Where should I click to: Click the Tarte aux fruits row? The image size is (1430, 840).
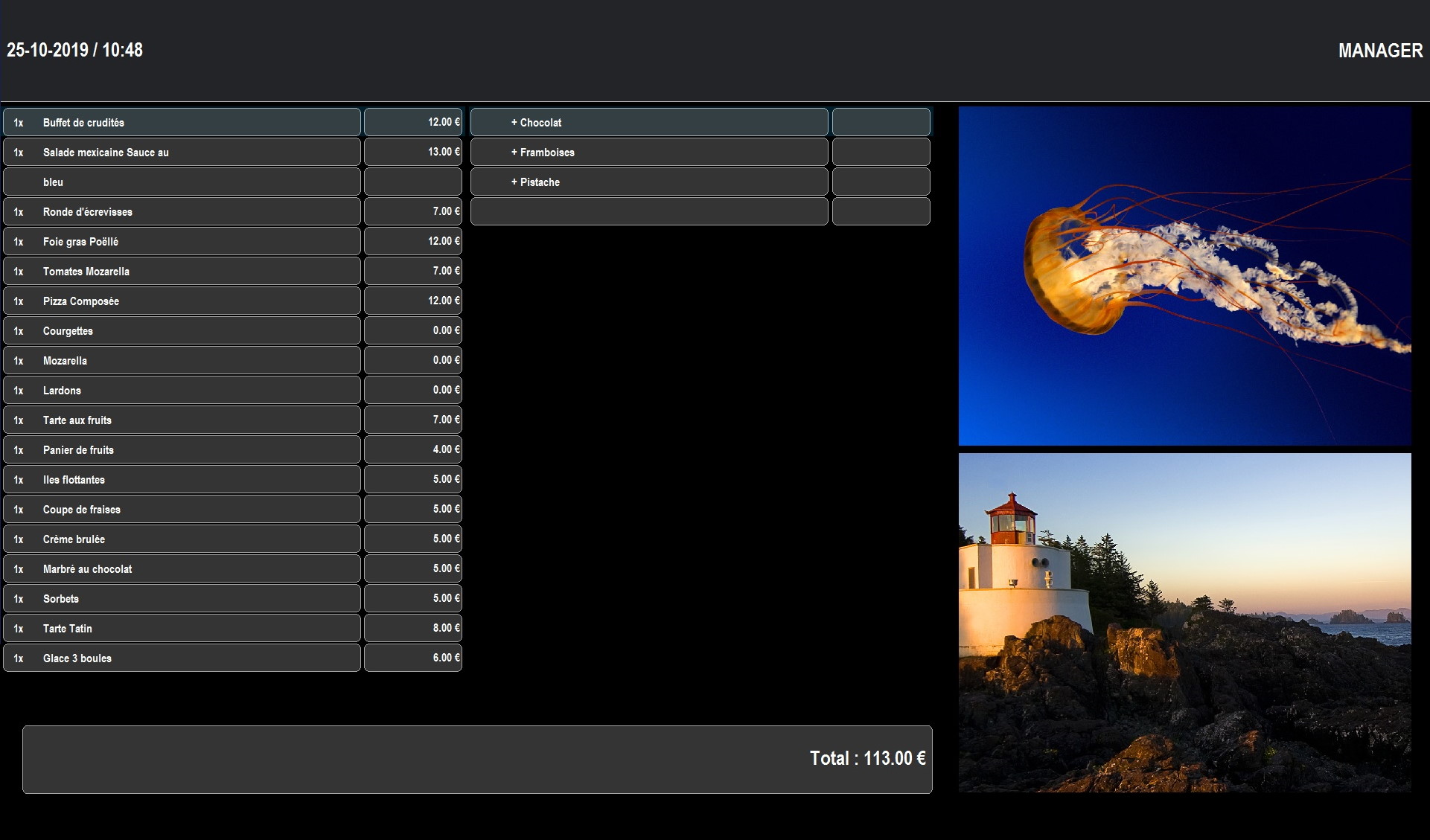(x=182, y=420)
